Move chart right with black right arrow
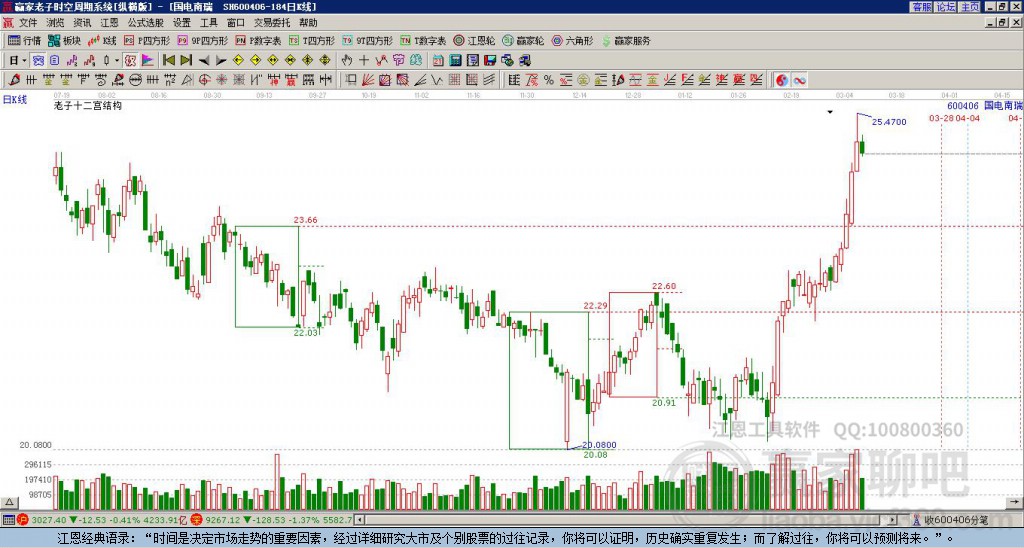The image size is (1024, 548). (x=221, y=60)
